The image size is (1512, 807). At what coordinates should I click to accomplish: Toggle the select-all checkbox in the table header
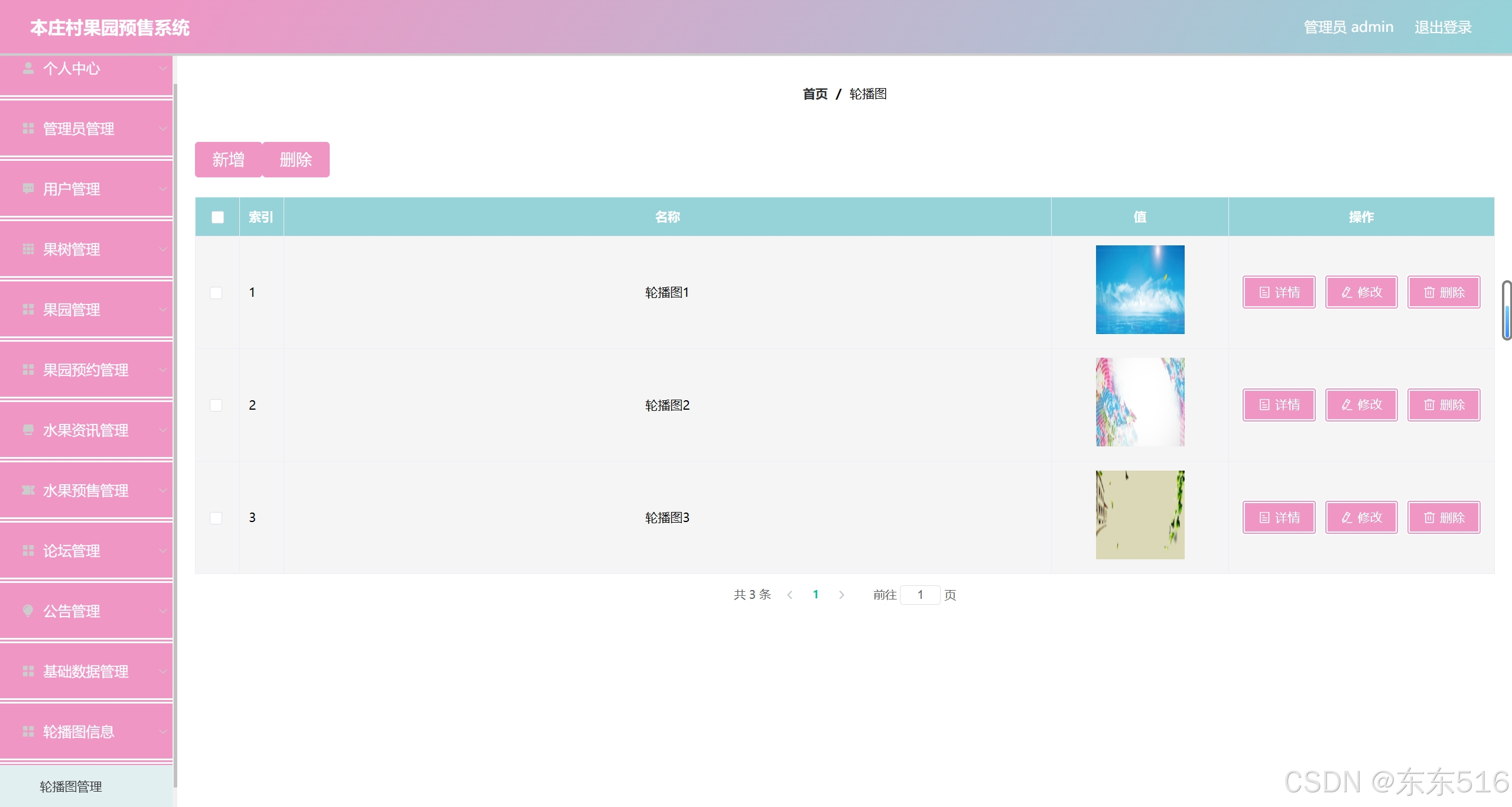(x=217, y=217)
